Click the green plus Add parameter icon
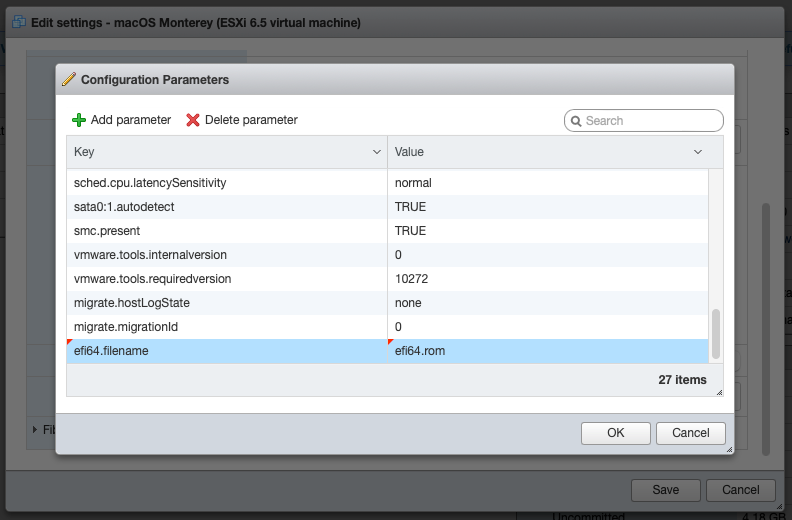The image size is (792, 520). [x=79, y=120]
